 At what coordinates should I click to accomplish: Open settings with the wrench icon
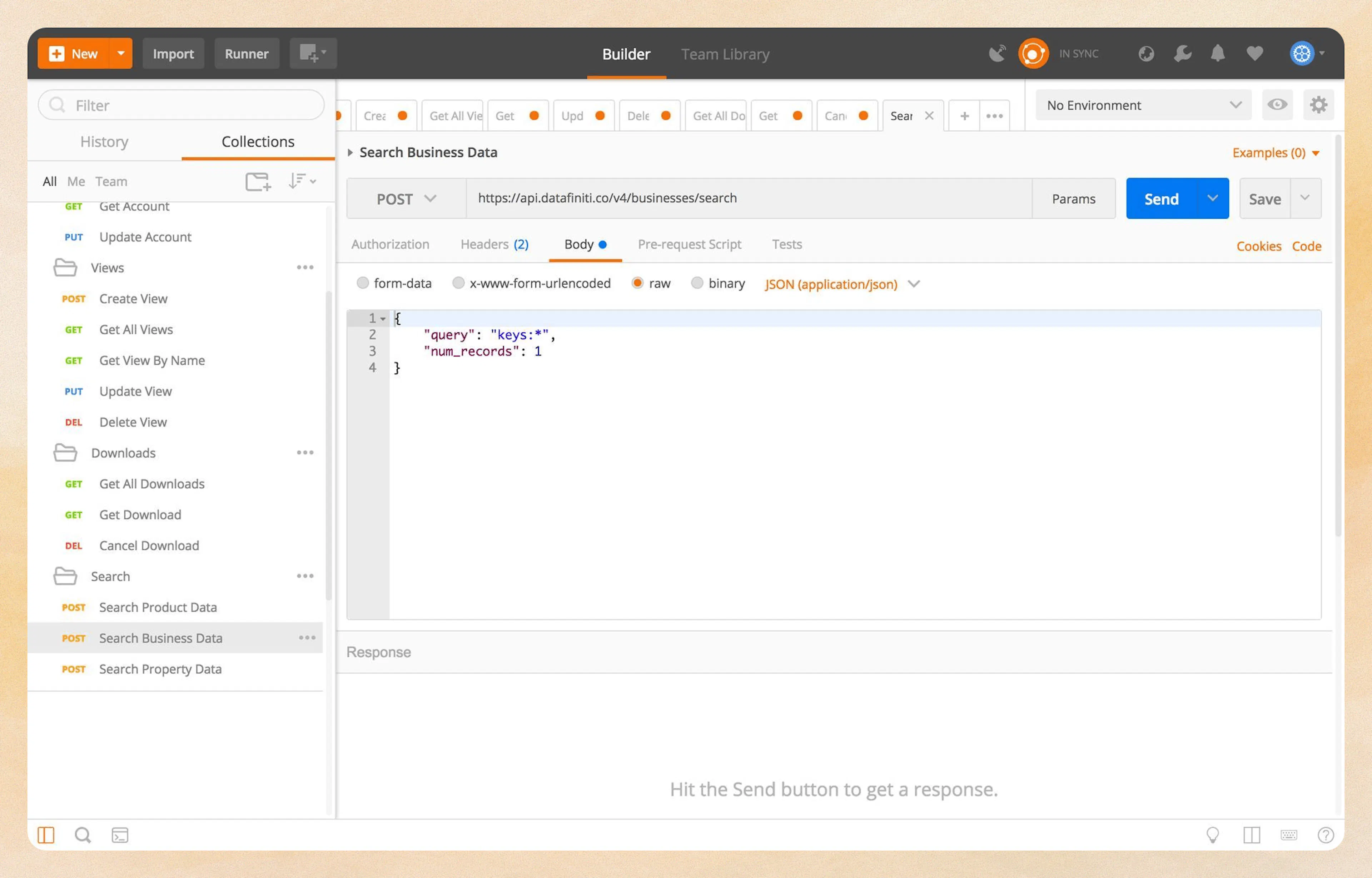pos(1182,53)
